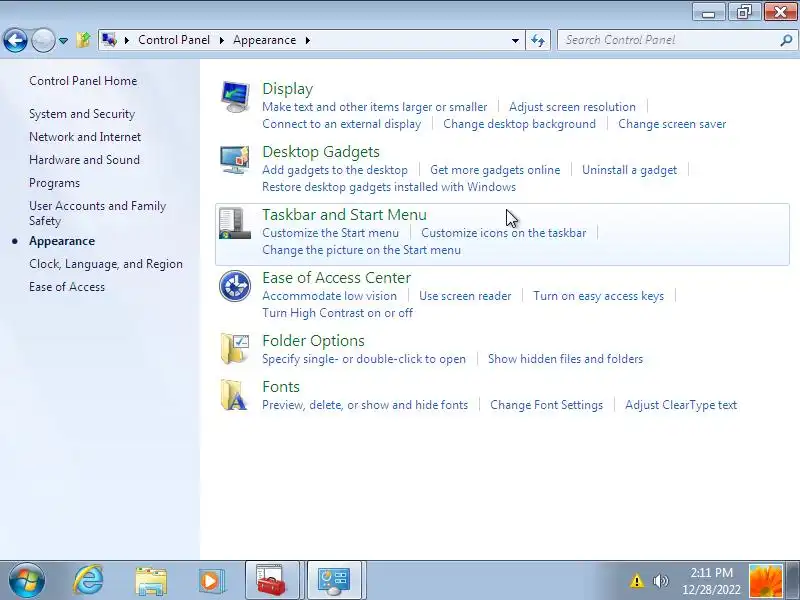Click Adjust ClearType text

click(681, 405)
